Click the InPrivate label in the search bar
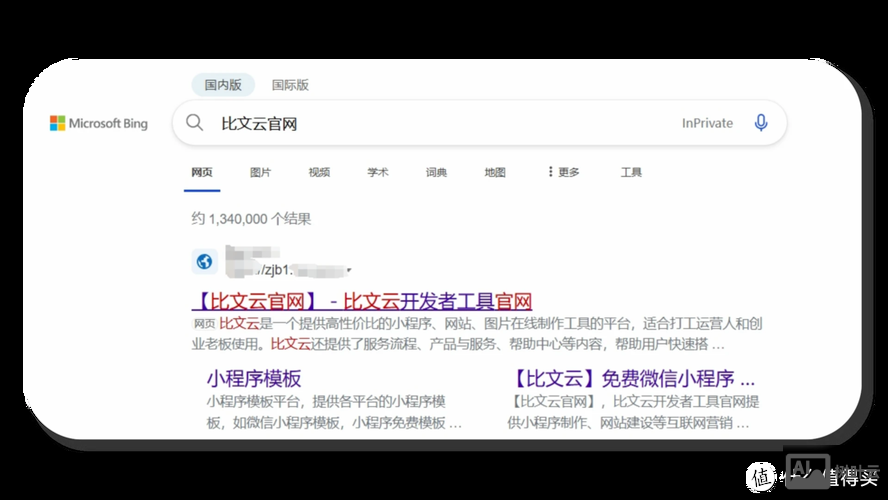The height and width of the screenshot is (500, 888). 707,123
